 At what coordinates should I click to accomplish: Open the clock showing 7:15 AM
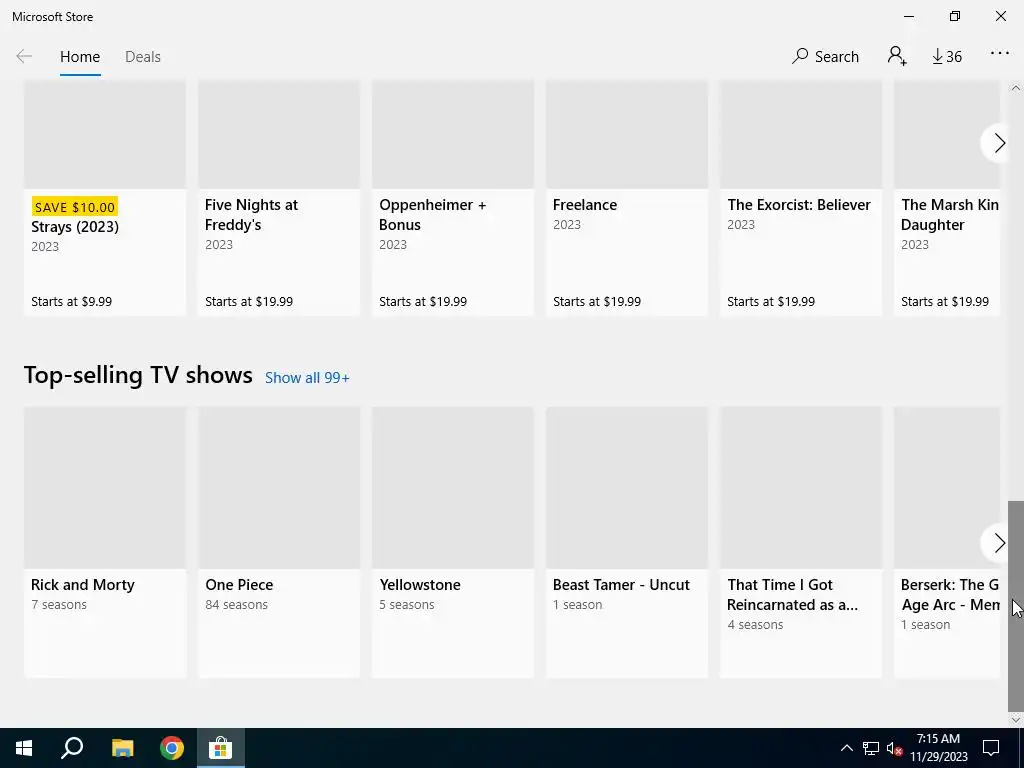click(938, 748)
